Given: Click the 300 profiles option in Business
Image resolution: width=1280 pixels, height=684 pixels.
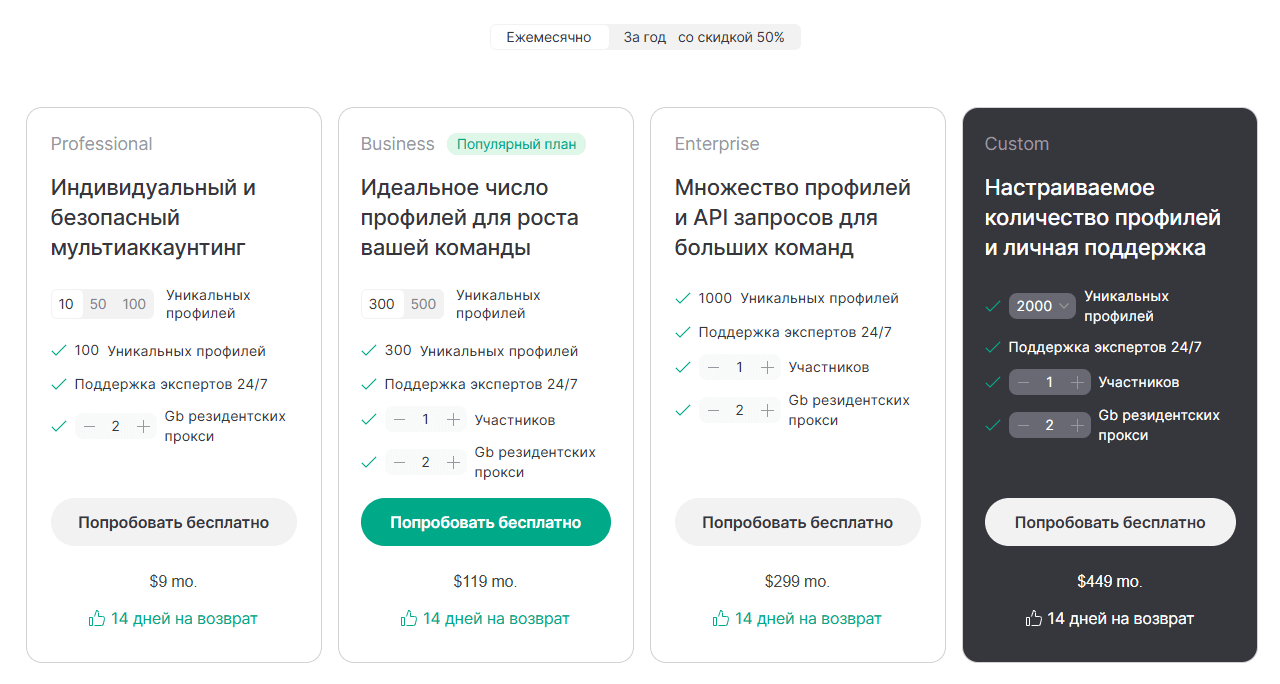Looking at the screenshot, I should click(x=381, y=303).
